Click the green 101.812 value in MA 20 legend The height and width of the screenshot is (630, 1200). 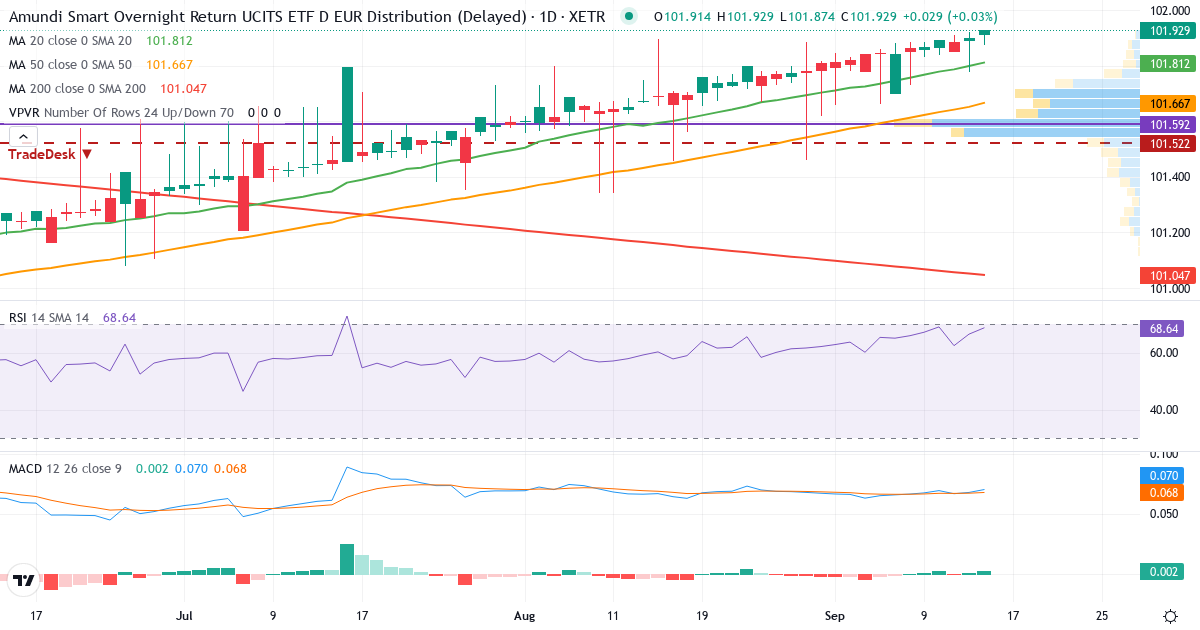coord(169,41)
